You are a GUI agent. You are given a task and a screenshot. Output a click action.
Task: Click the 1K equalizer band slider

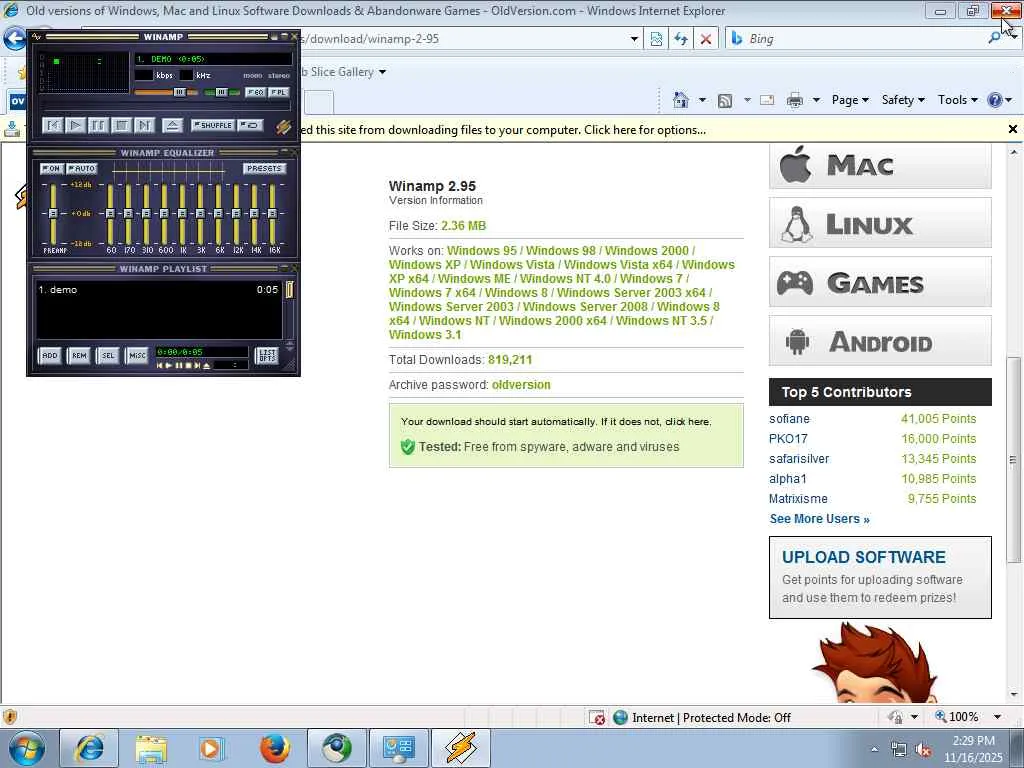tap(182, 214)
